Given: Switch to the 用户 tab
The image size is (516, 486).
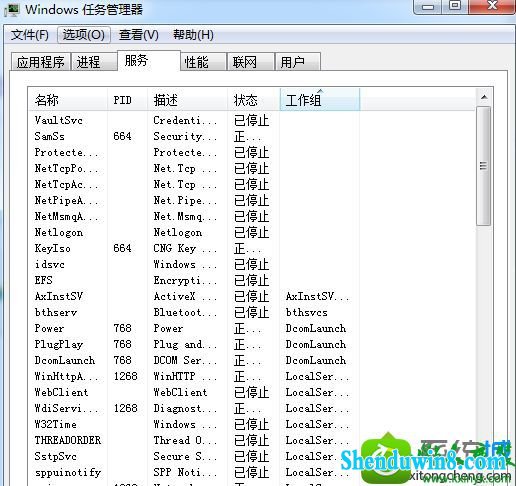Looking at the screenshot, I should coord(297,62).
